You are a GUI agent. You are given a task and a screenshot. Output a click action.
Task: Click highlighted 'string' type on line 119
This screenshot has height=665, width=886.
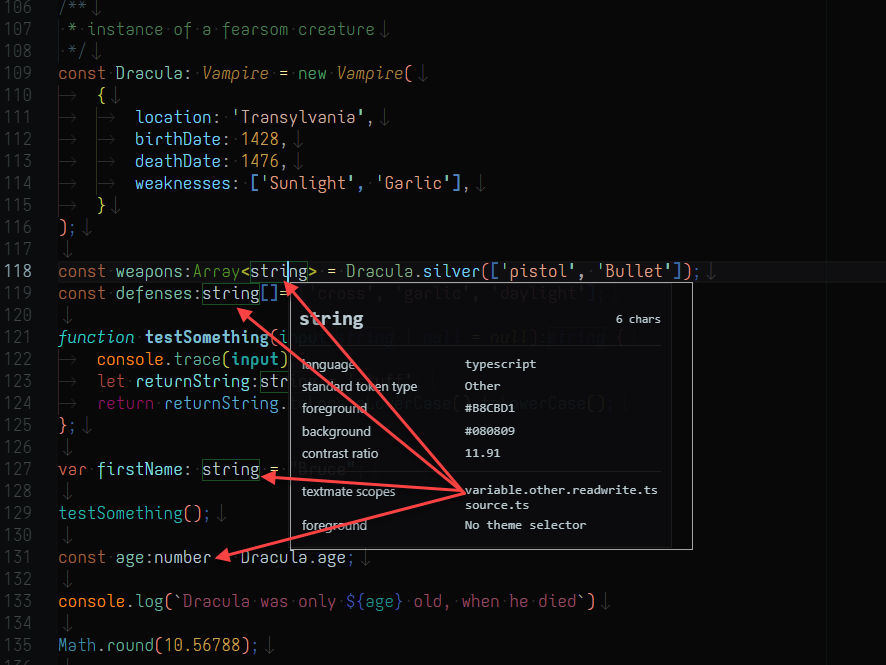[x=231, y=293]
